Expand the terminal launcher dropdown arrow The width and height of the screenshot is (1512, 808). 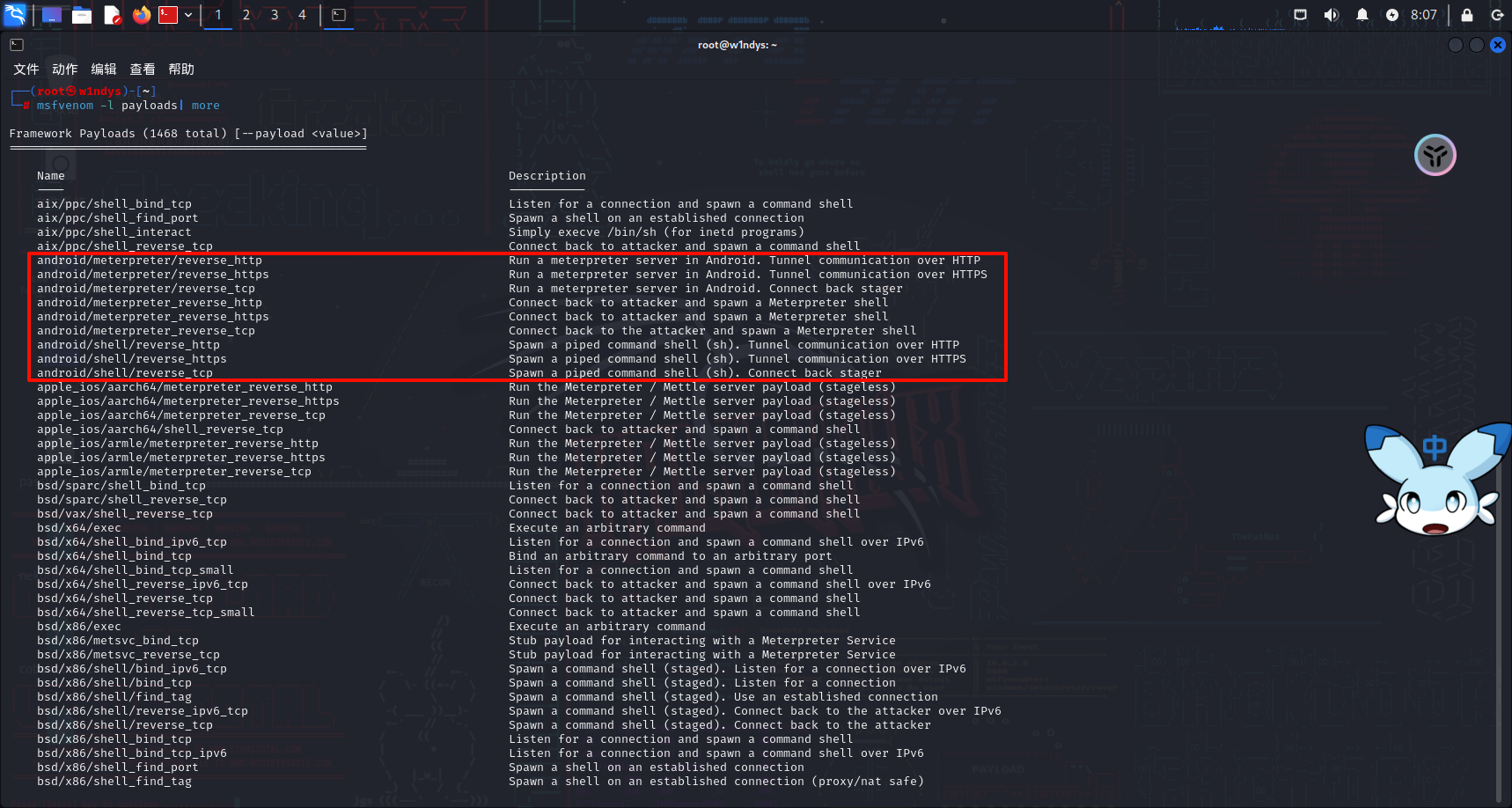click(188, 15)
